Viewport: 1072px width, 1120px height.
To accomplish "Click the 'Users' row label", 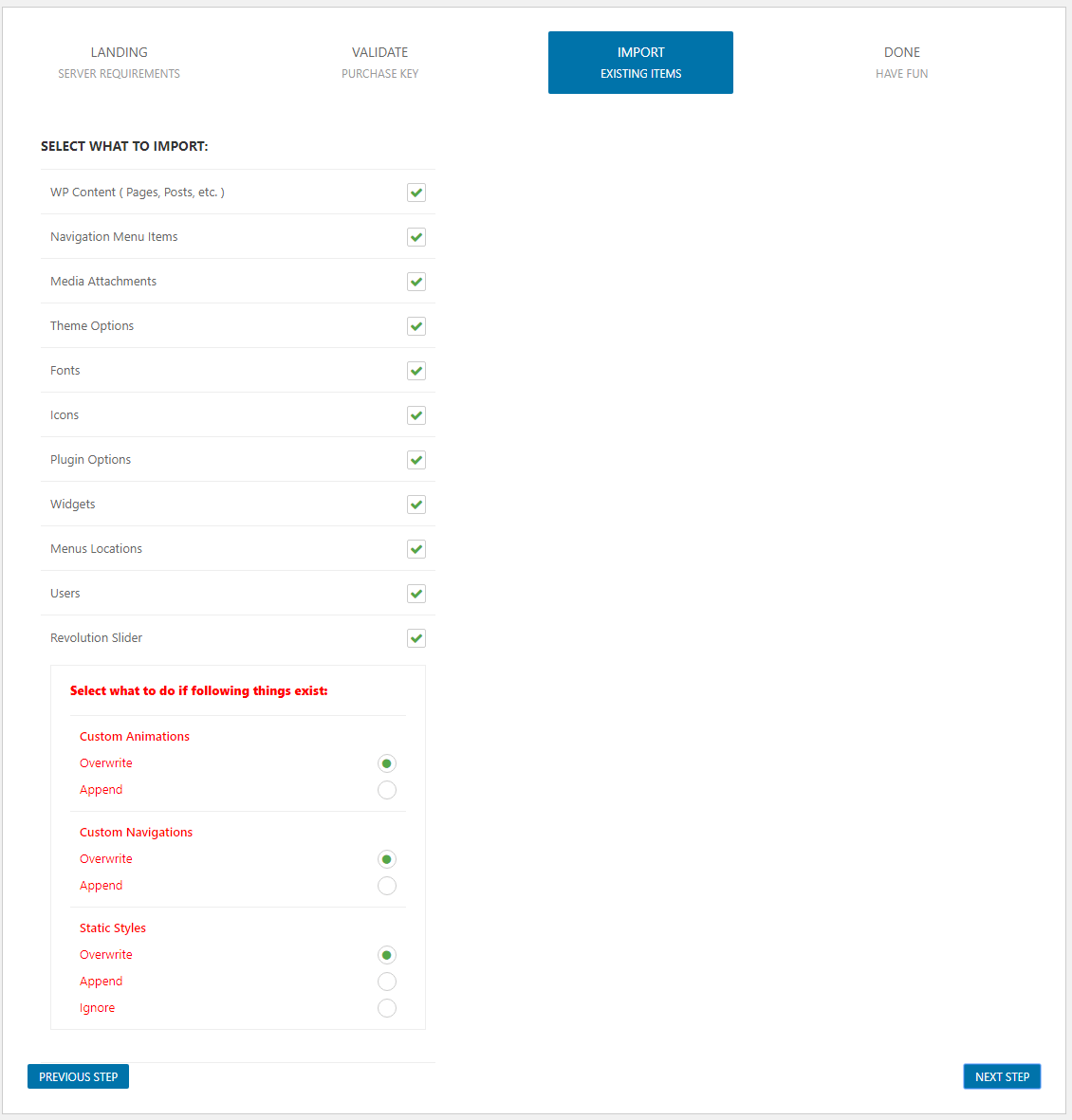I will 65,593.
